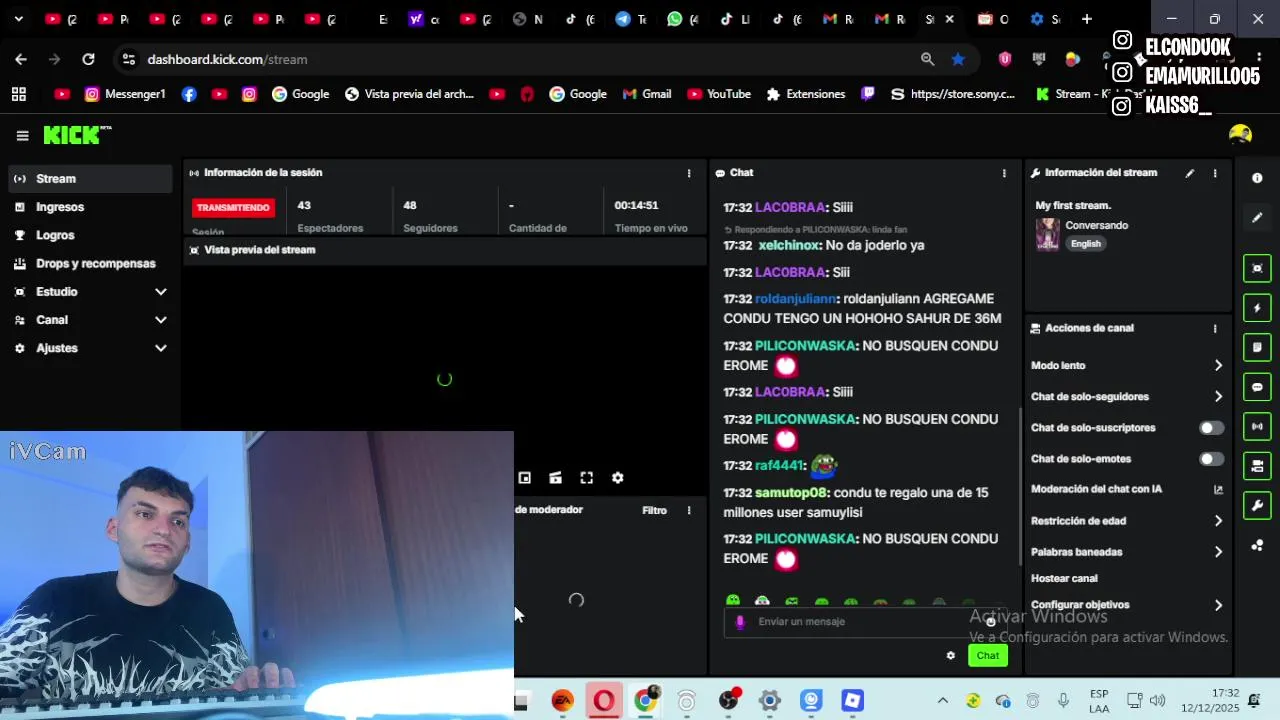Open Drops y recompensas in sidebar
Screen dimensions: 1280x720
[90, 263]
